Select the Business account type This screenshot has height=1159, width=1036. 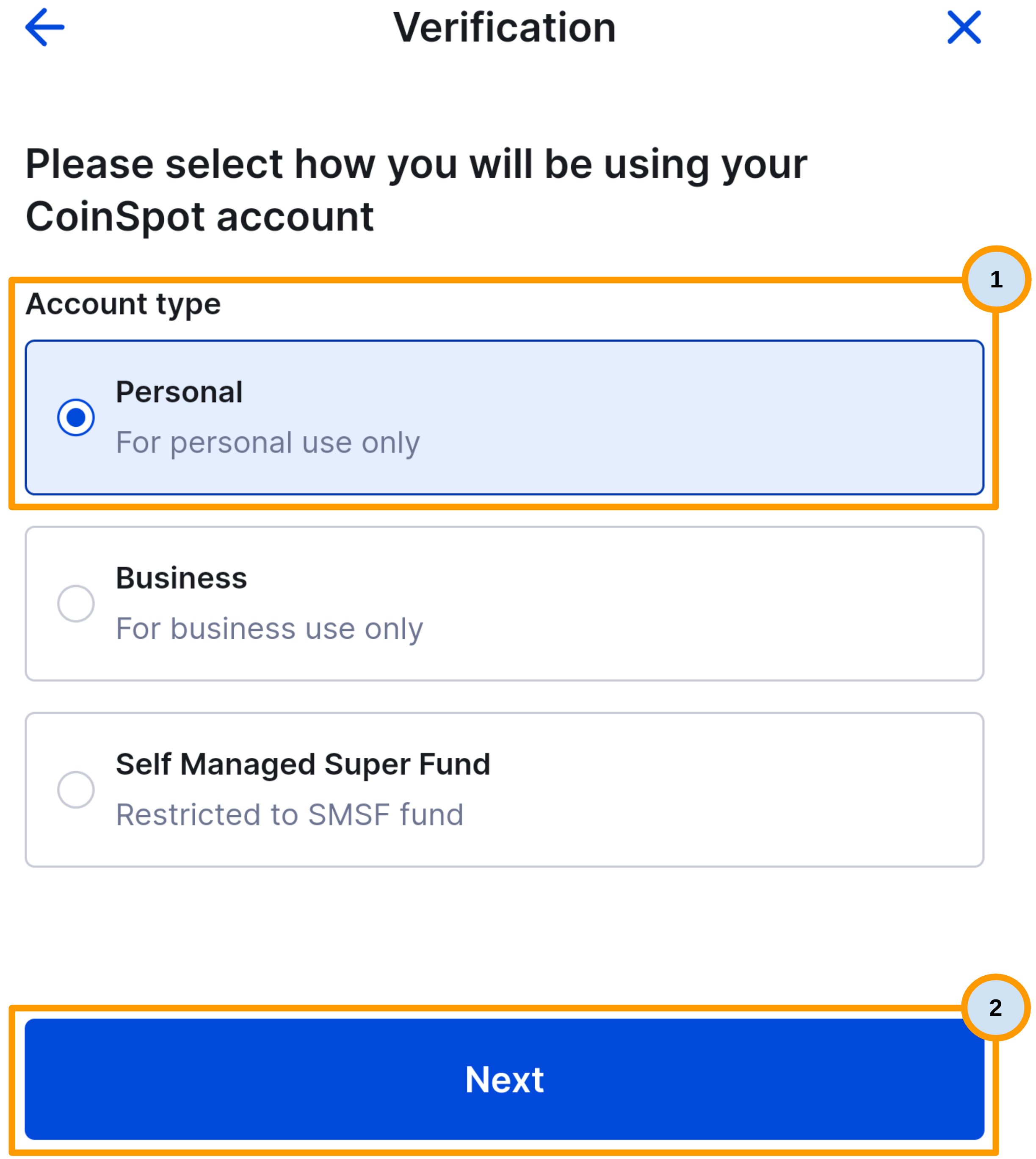pyautogui.click(x=504, y=603)
